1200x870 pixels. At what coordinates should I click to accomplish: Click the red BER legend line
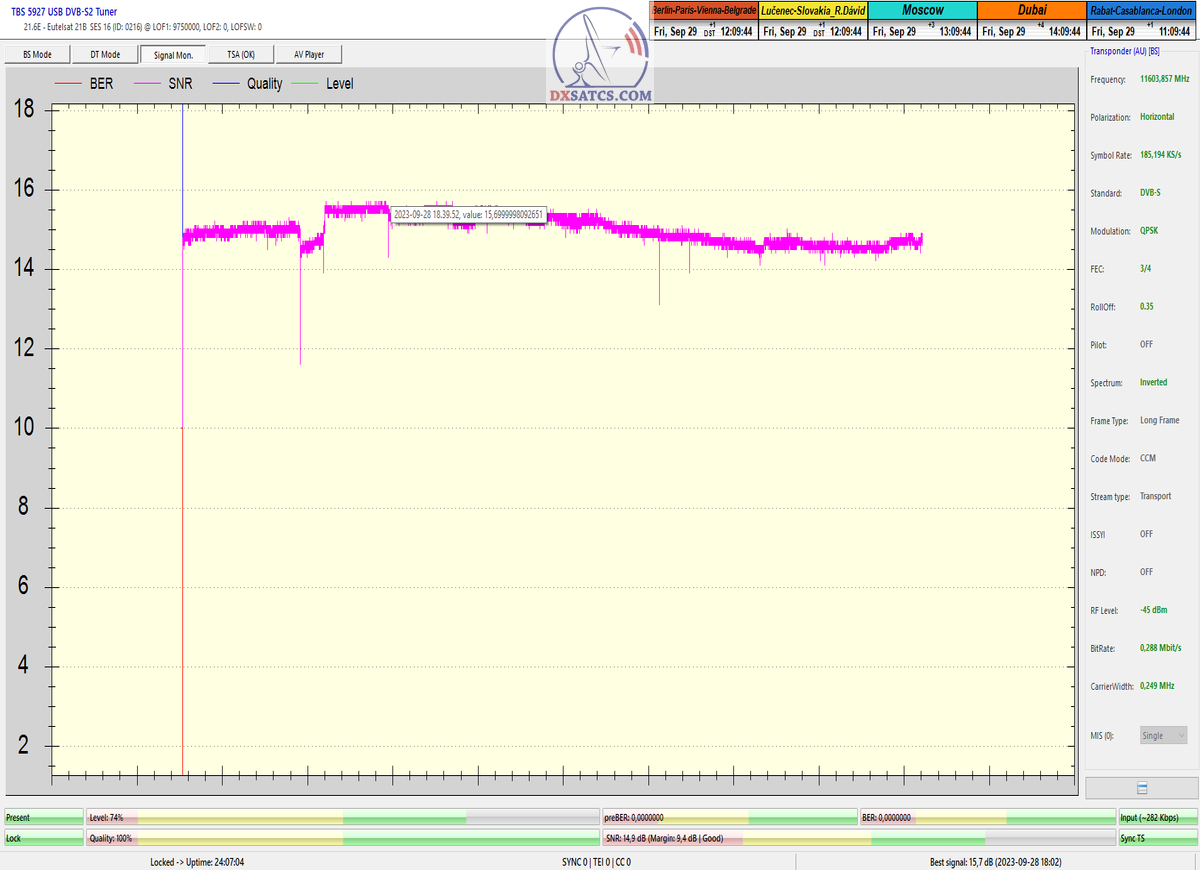coord(69,84)
